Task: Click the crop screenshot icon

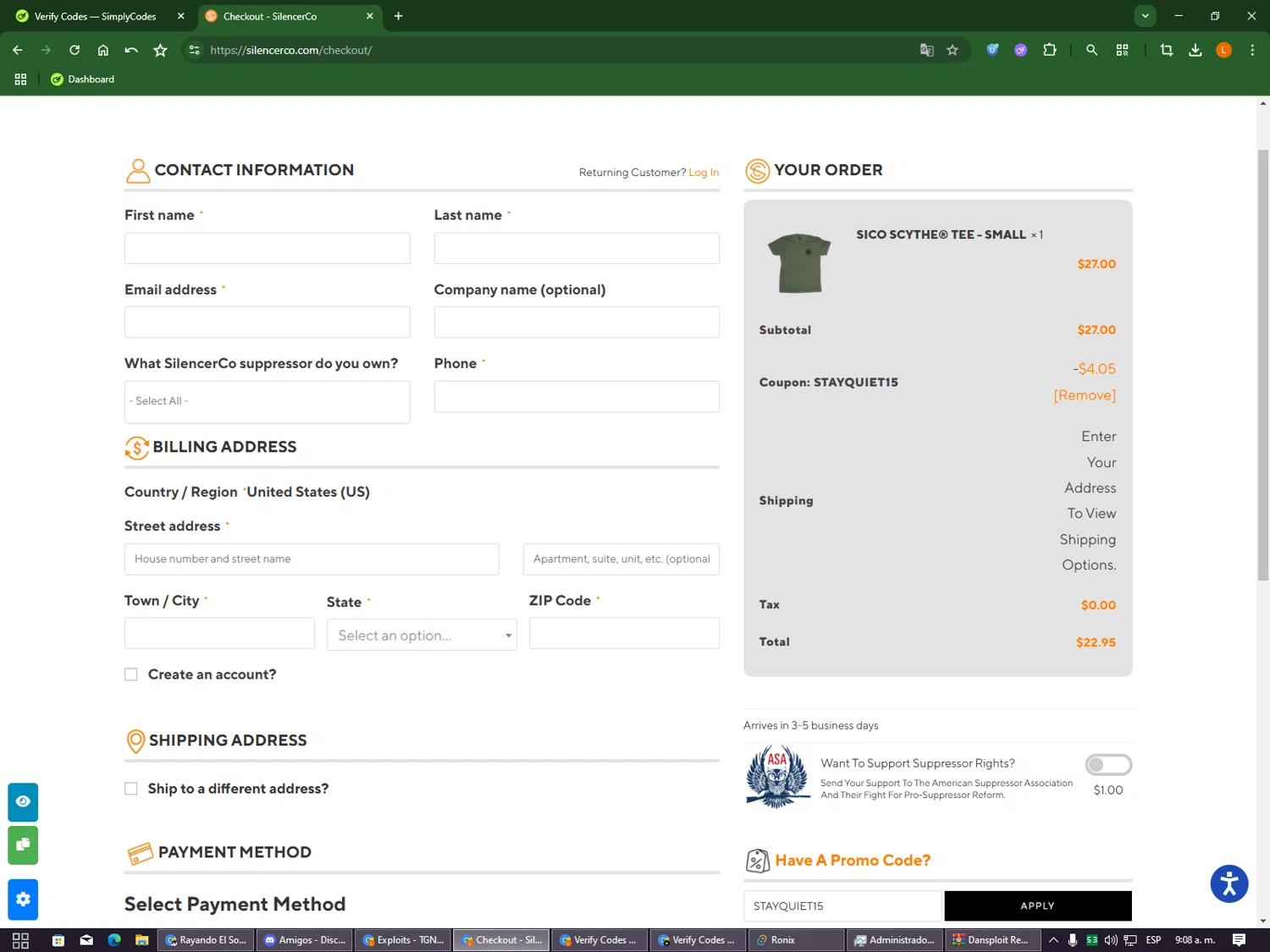Action: click(1167, 50)
